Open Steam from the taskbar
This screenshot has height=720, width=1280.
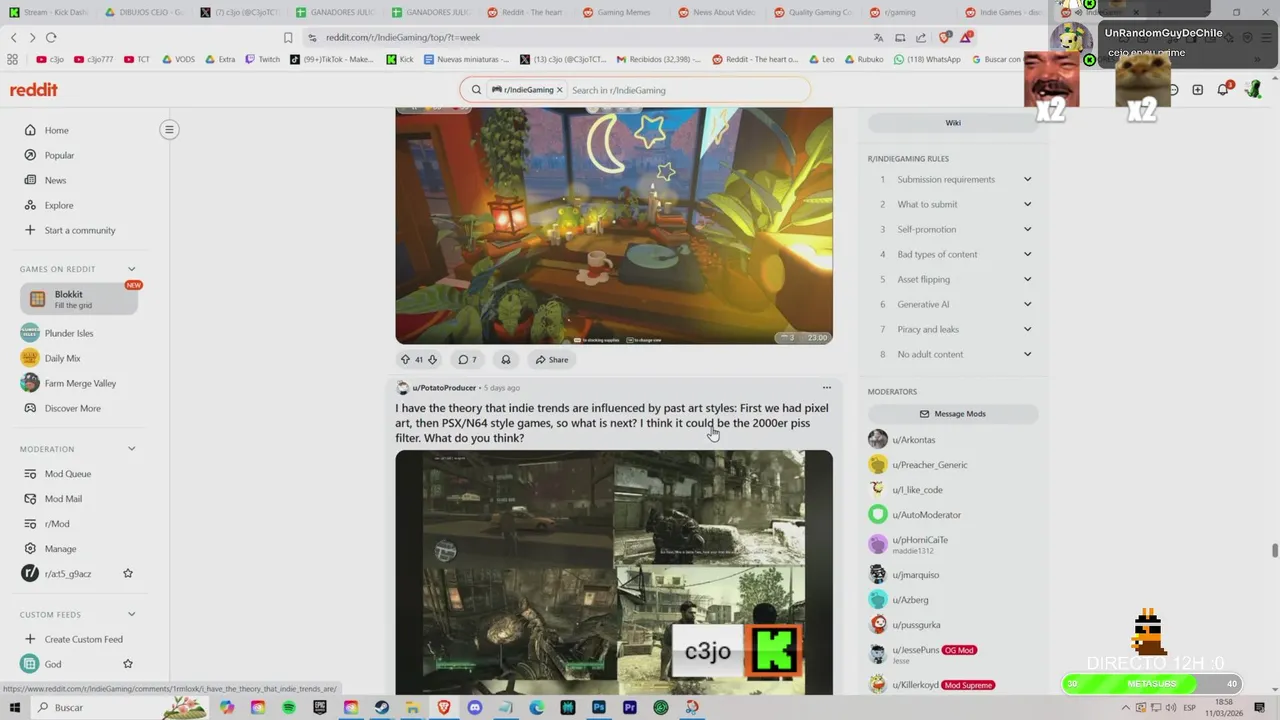(382, 707)
